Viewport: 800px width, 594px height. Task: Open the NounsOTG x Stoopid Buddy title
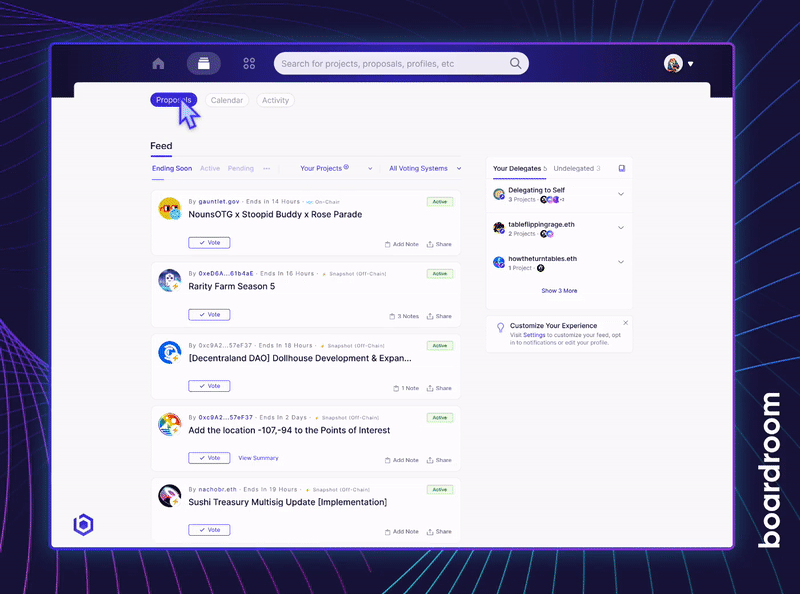click(275, 214)
